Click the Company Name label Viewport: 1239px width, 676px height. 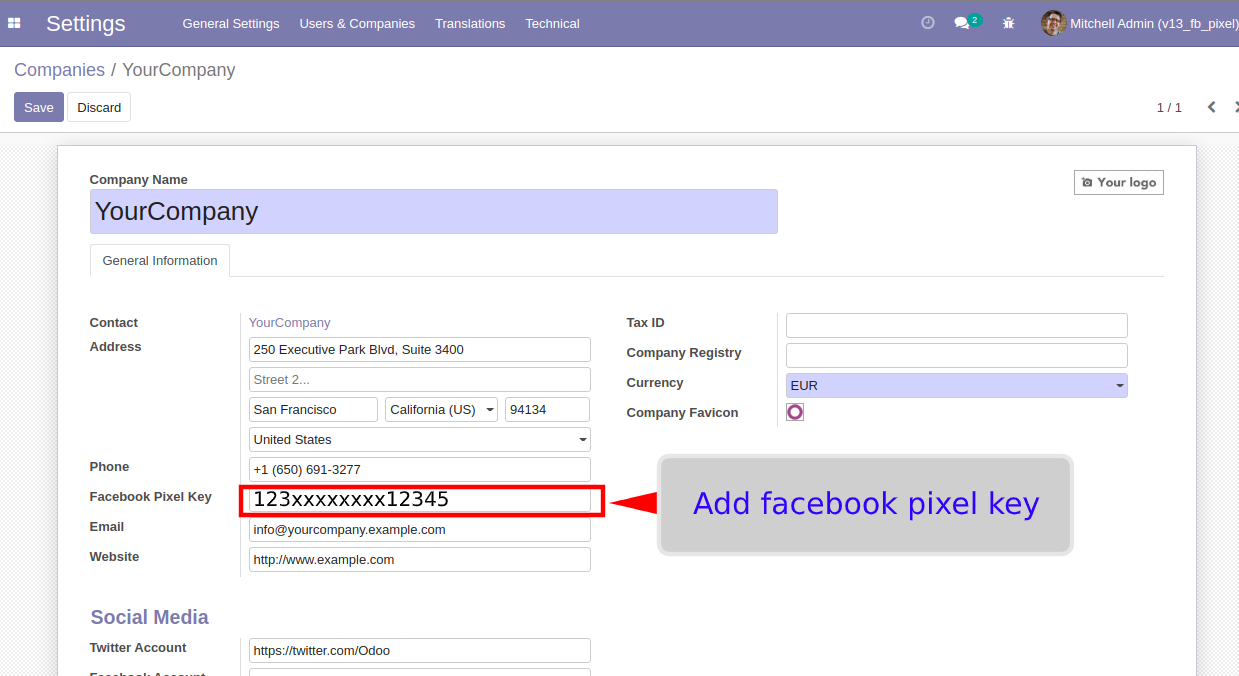tap(139, 180)
